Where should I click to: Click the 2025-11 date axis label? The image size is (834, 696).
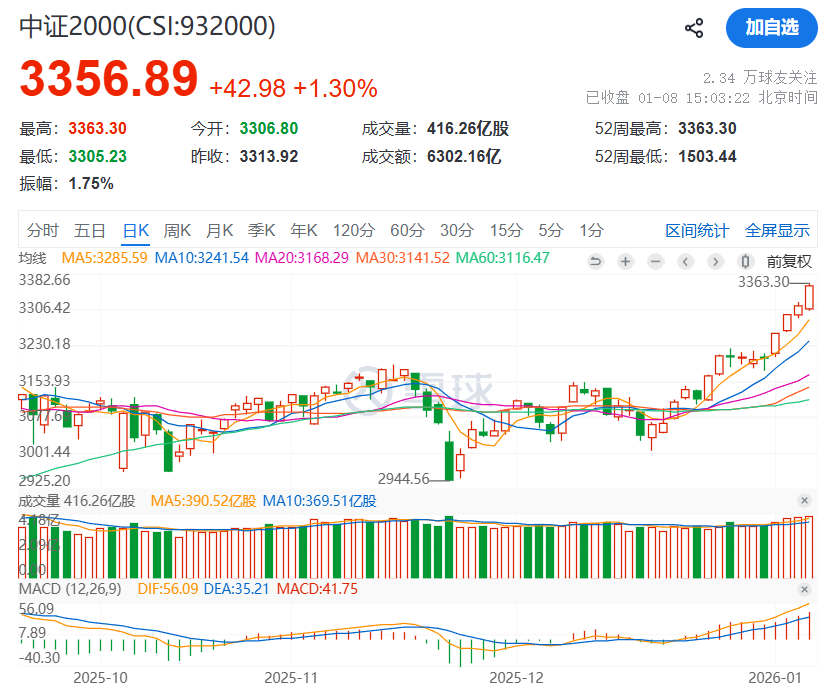(291, 678)
